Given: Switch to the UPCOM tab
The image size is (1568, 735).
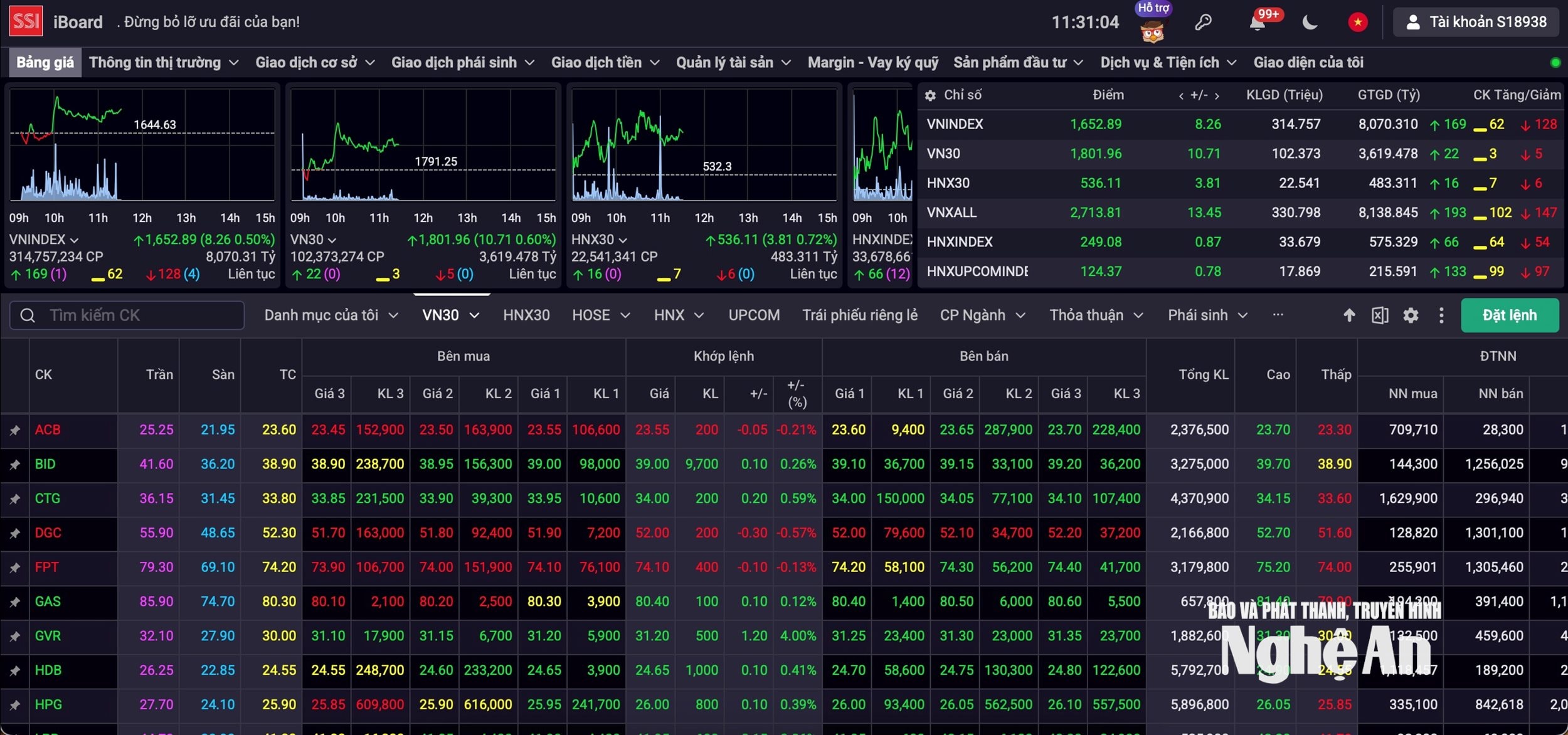Looking at the screenshot, I should (754, 315).
